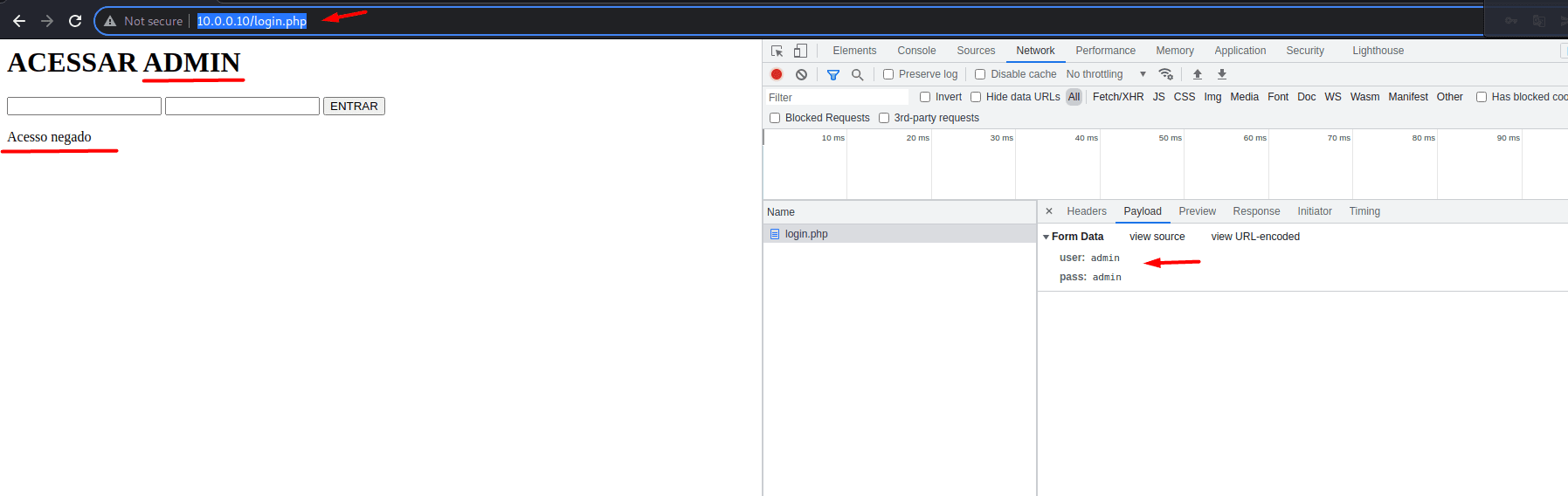Click the address bar URL
Screen dimensions: 1568x496
point(252,21)
